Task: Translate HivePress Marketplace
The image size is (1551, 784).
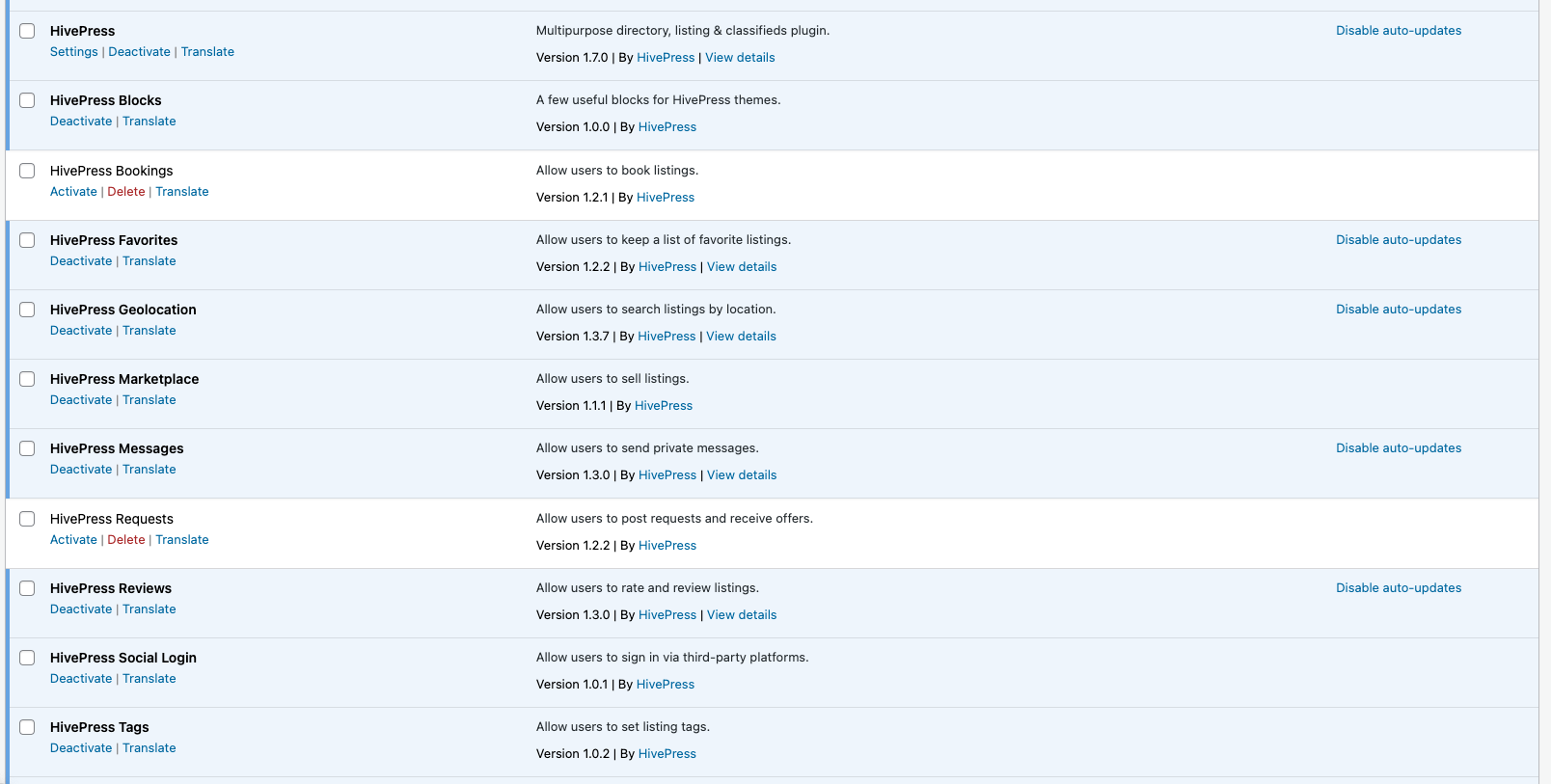Action: point(150,400)
